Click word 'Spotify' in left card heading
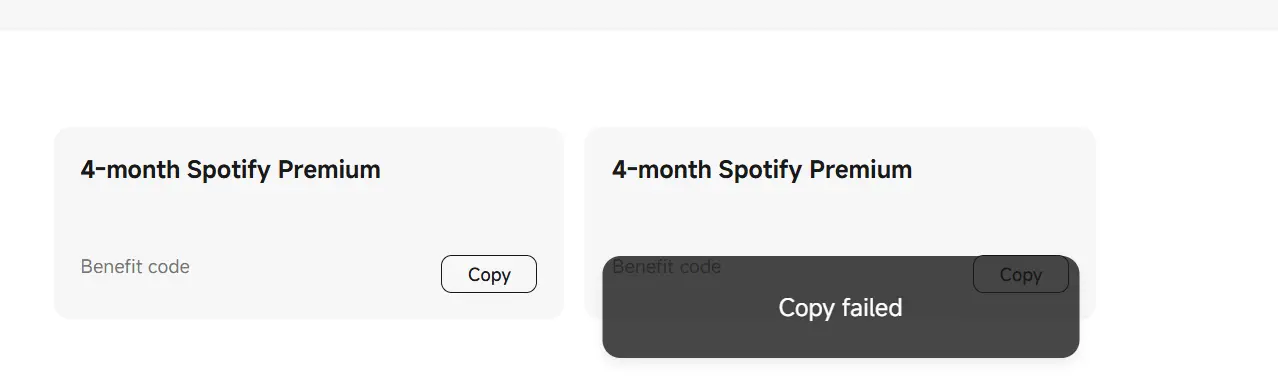Image resolution: width=1278 pixels, height=377 pixels. (x=229, y=170)
